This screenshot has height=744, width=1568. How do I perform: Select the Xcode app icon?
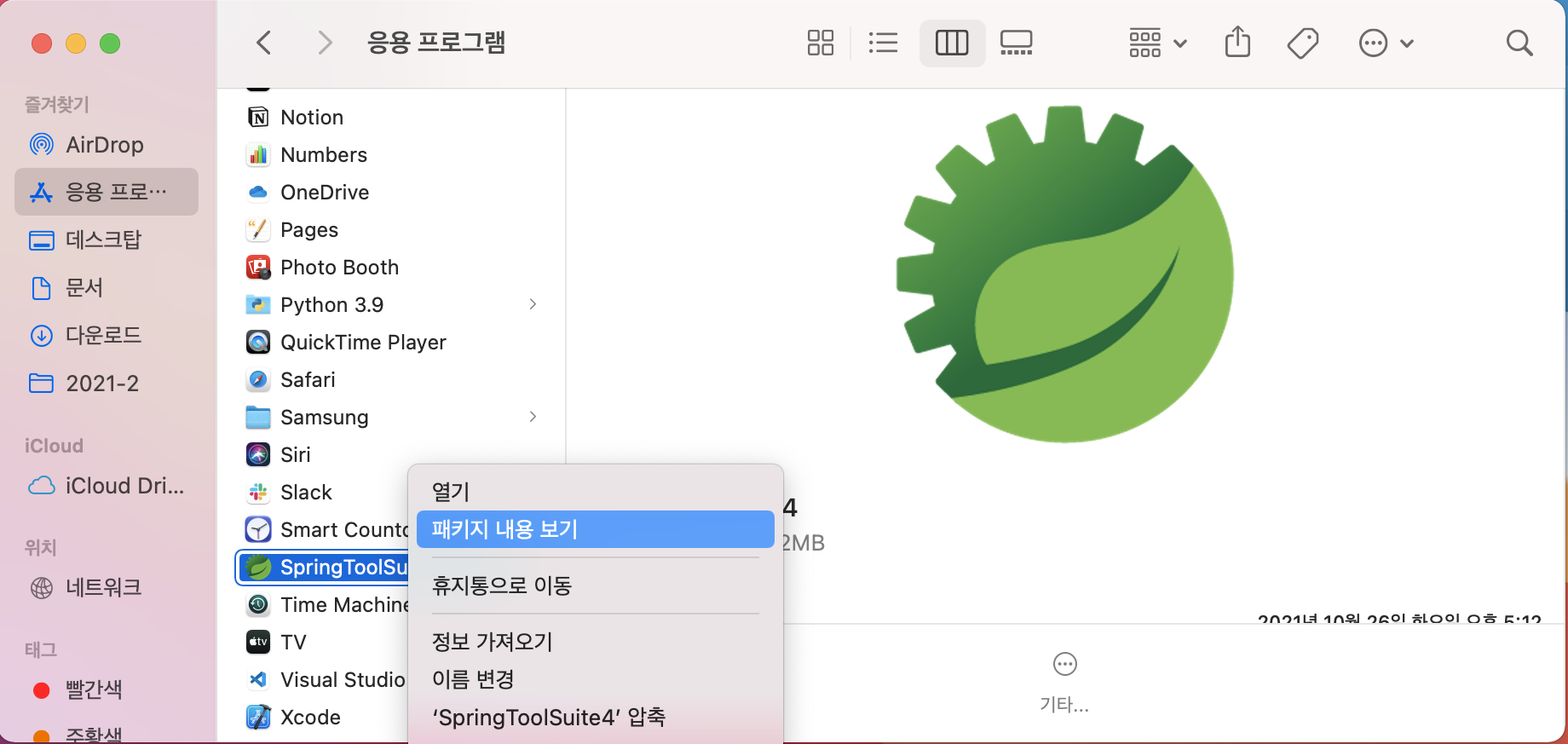[x=258, y=718]
